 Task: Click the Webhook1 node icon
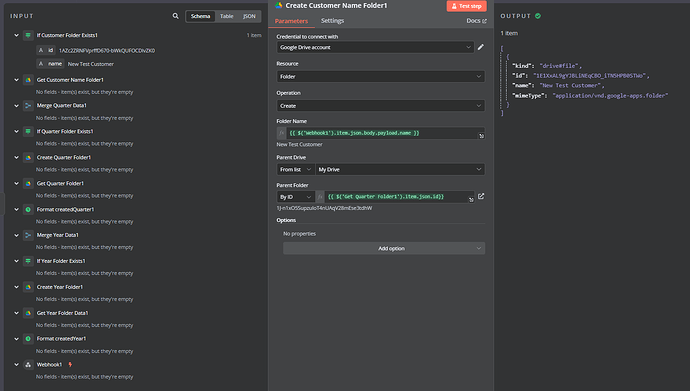coord(28,365)
